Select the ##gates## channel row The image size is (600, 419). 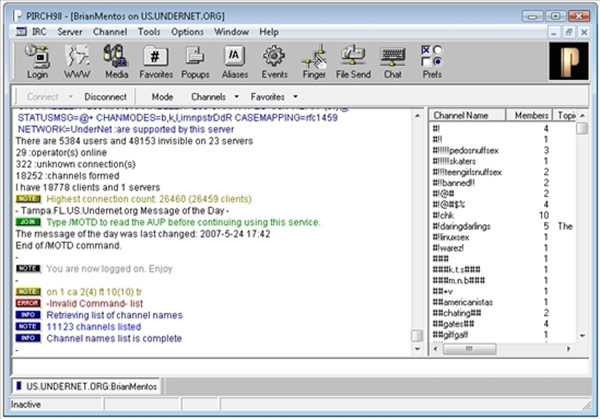click(x=502, y=324)
